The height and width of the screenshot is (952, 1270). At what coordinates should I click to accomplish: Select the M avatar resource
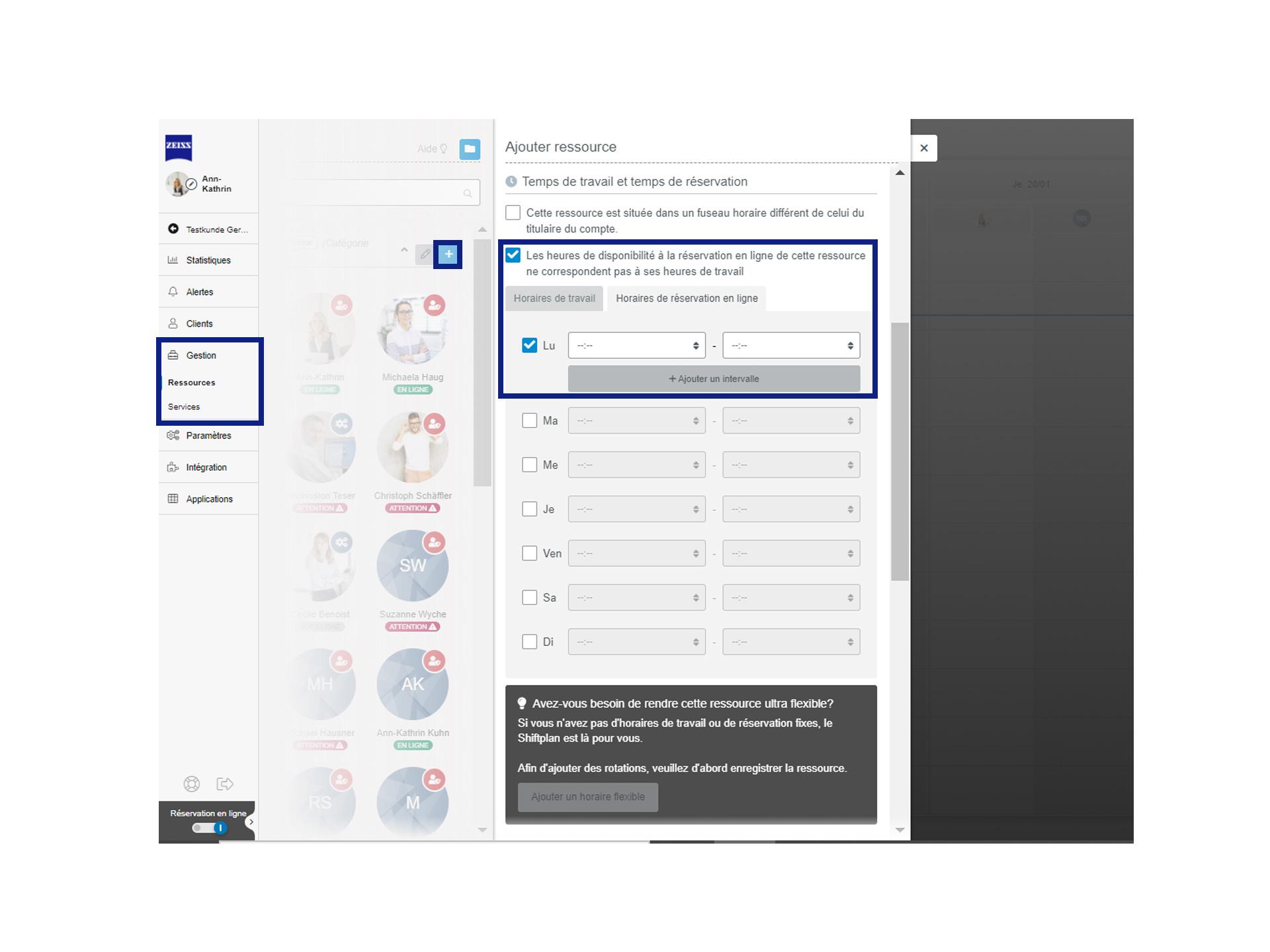[413, 802]
